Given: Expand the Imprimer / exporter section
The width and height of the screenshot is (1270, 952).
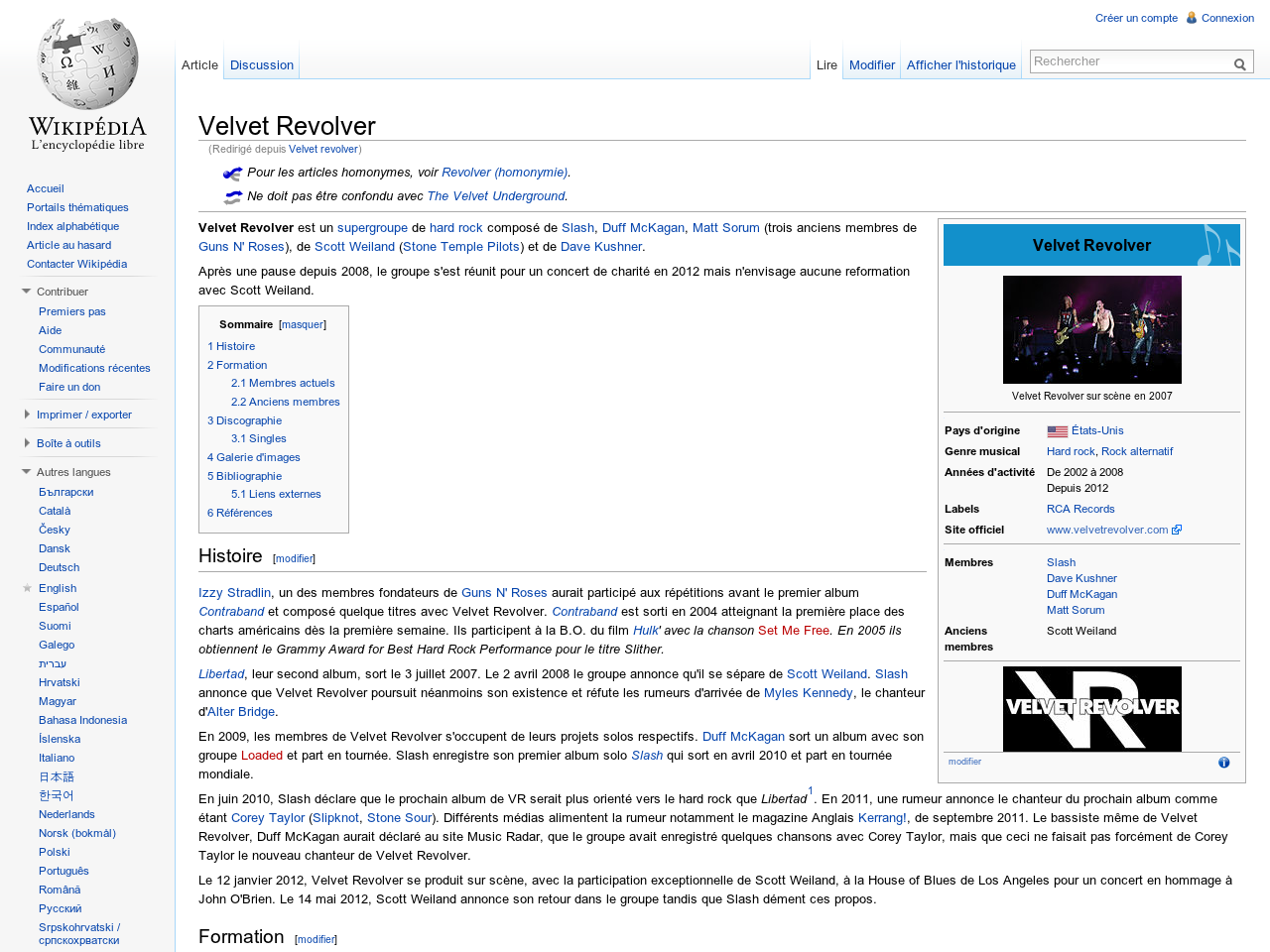Looking at the screenshot, I should pos(83,415).
